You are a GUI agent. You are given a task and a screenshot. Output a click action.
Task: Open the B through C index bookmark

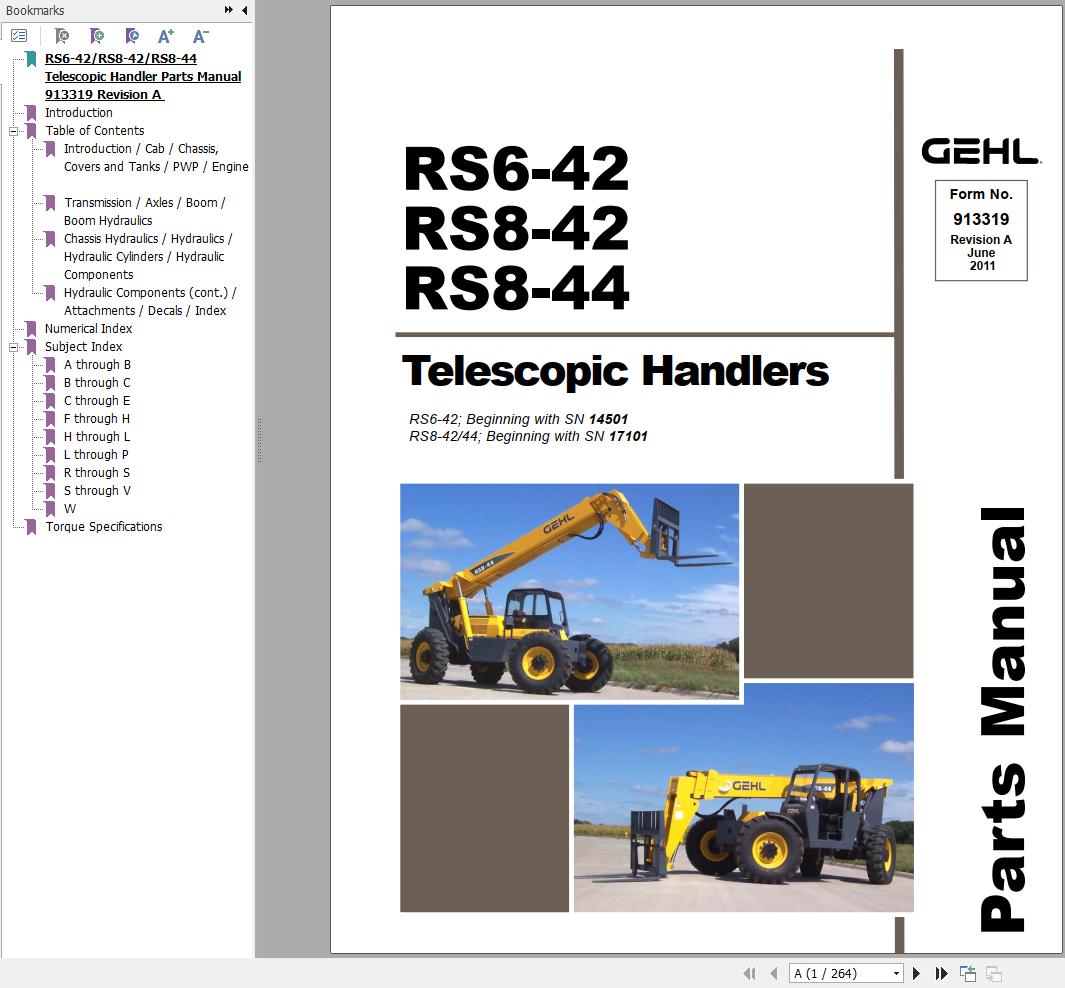[x=97, y=382]
